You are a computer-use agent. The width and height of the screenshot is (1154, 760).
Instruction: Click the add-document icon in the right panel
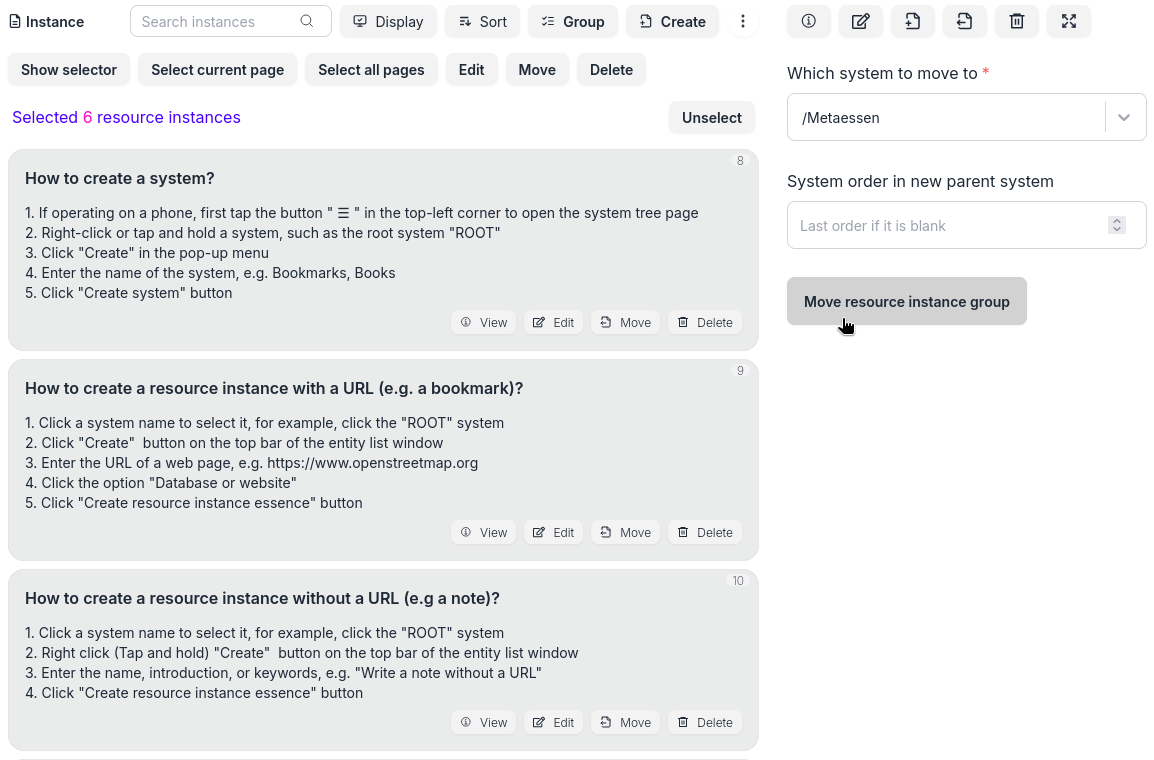913,21
